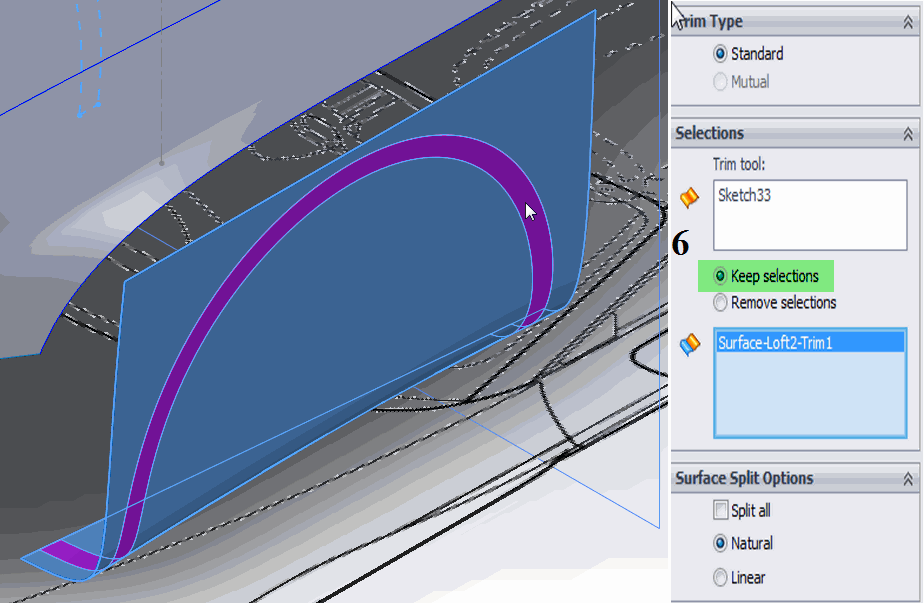This screenshot has height=603, width=924.
Task: Select the Linear surface split option
Action: pyautogui.click(x=720, y=577)
